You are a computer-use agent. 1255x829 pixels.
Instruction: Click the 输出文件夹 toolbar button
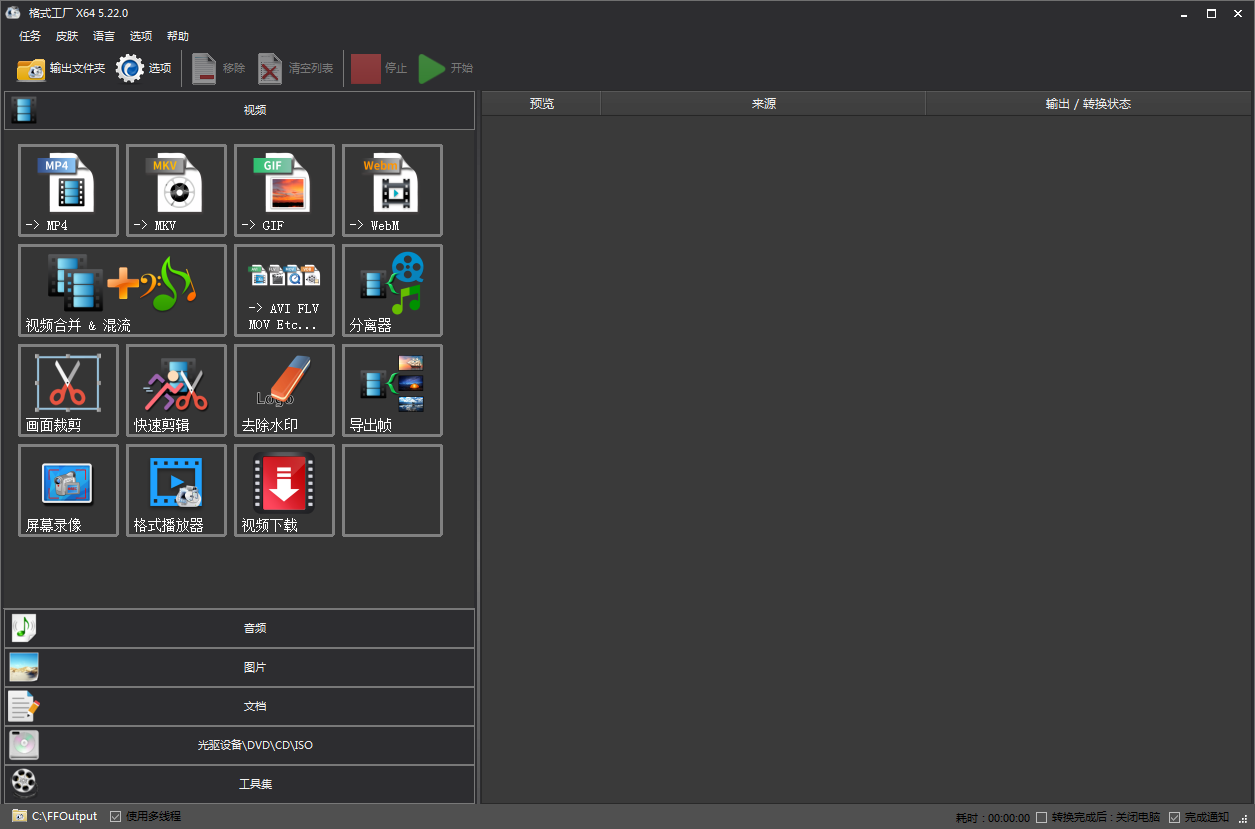[x=61, y=68]
